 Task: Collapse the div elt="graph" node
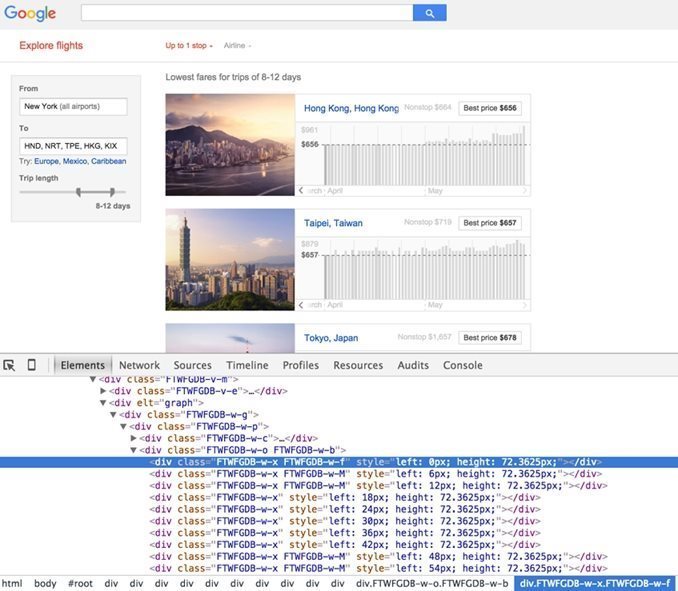(103, 403)
